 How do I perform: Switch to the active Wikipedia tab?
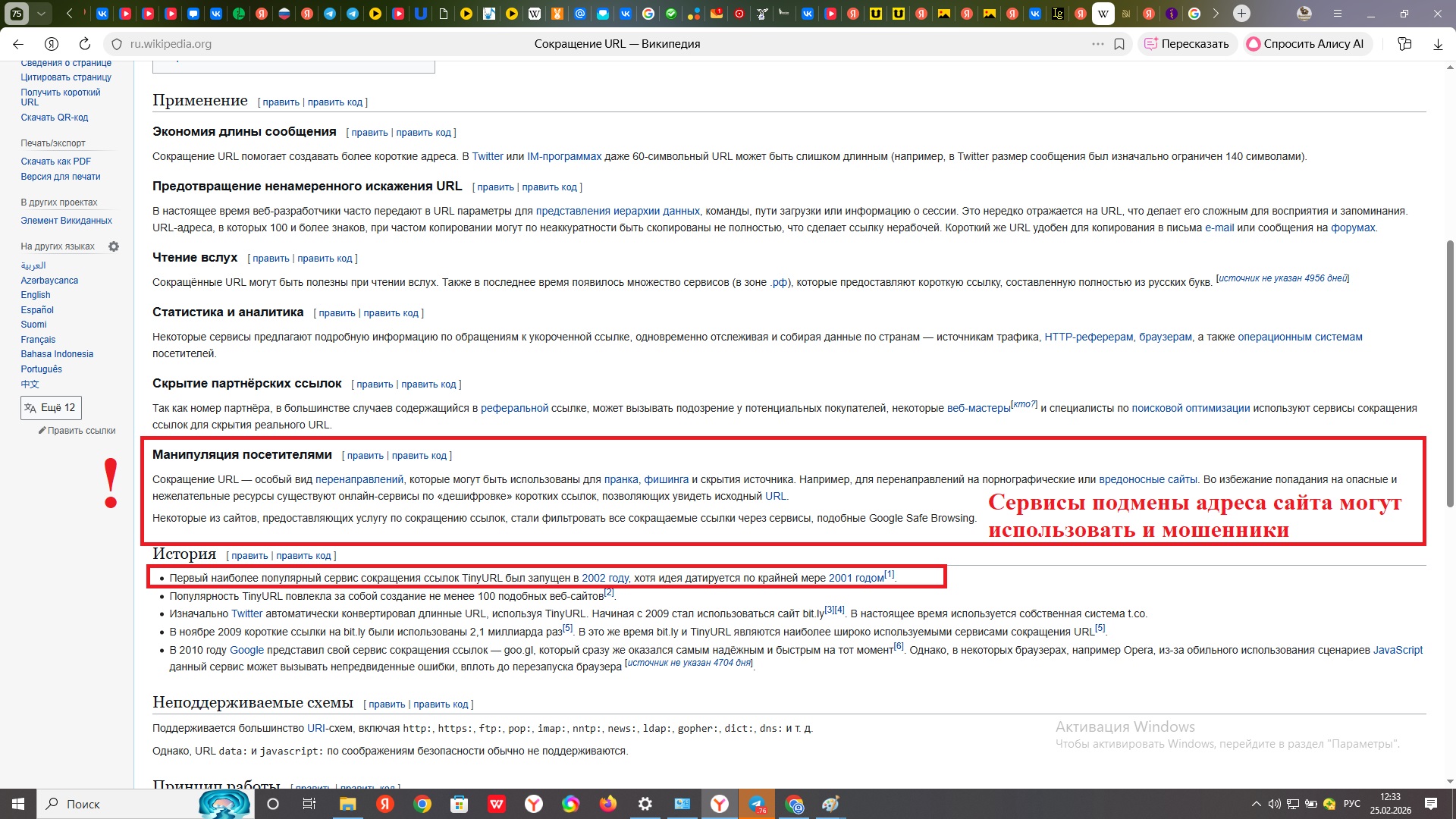[x=1103, y=14]
